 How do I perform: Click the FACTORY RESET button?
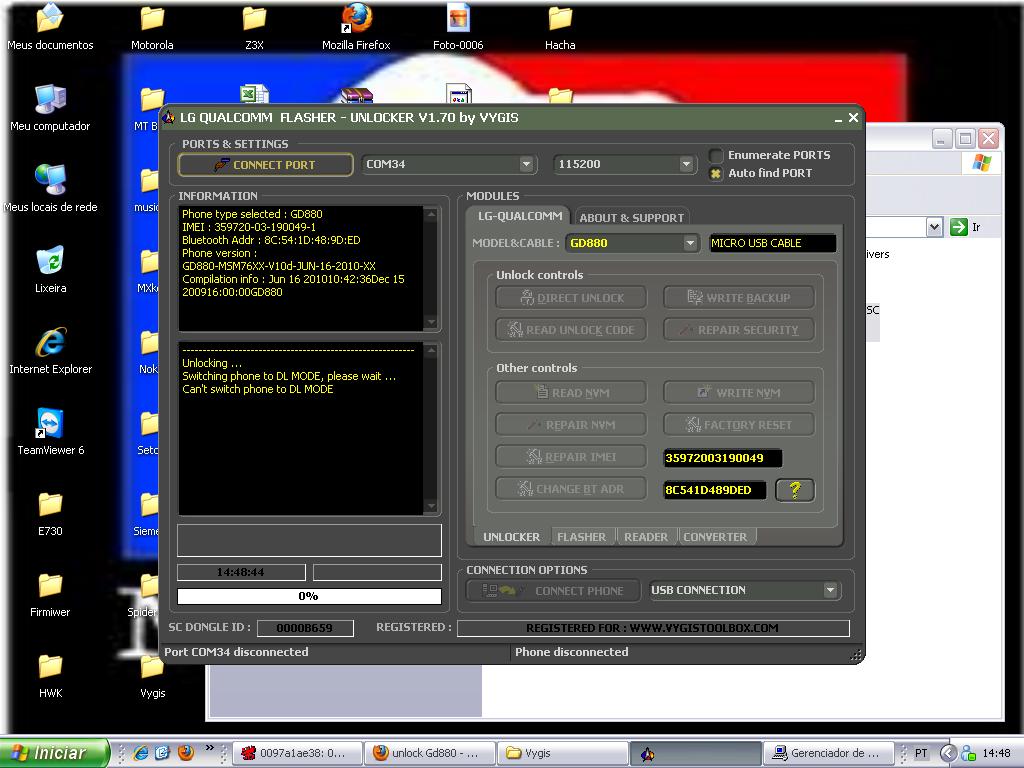(739, 425)
